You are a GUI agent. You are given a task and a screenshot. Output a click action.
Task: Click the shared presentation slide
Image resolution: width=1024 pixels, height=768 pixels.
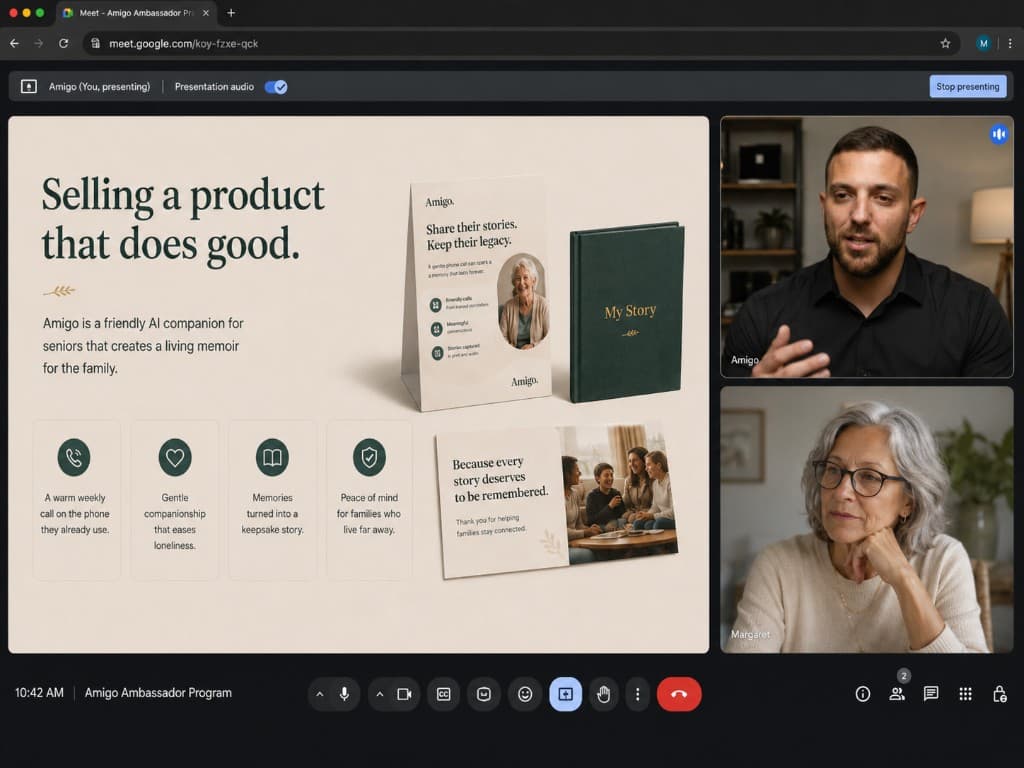359,385
